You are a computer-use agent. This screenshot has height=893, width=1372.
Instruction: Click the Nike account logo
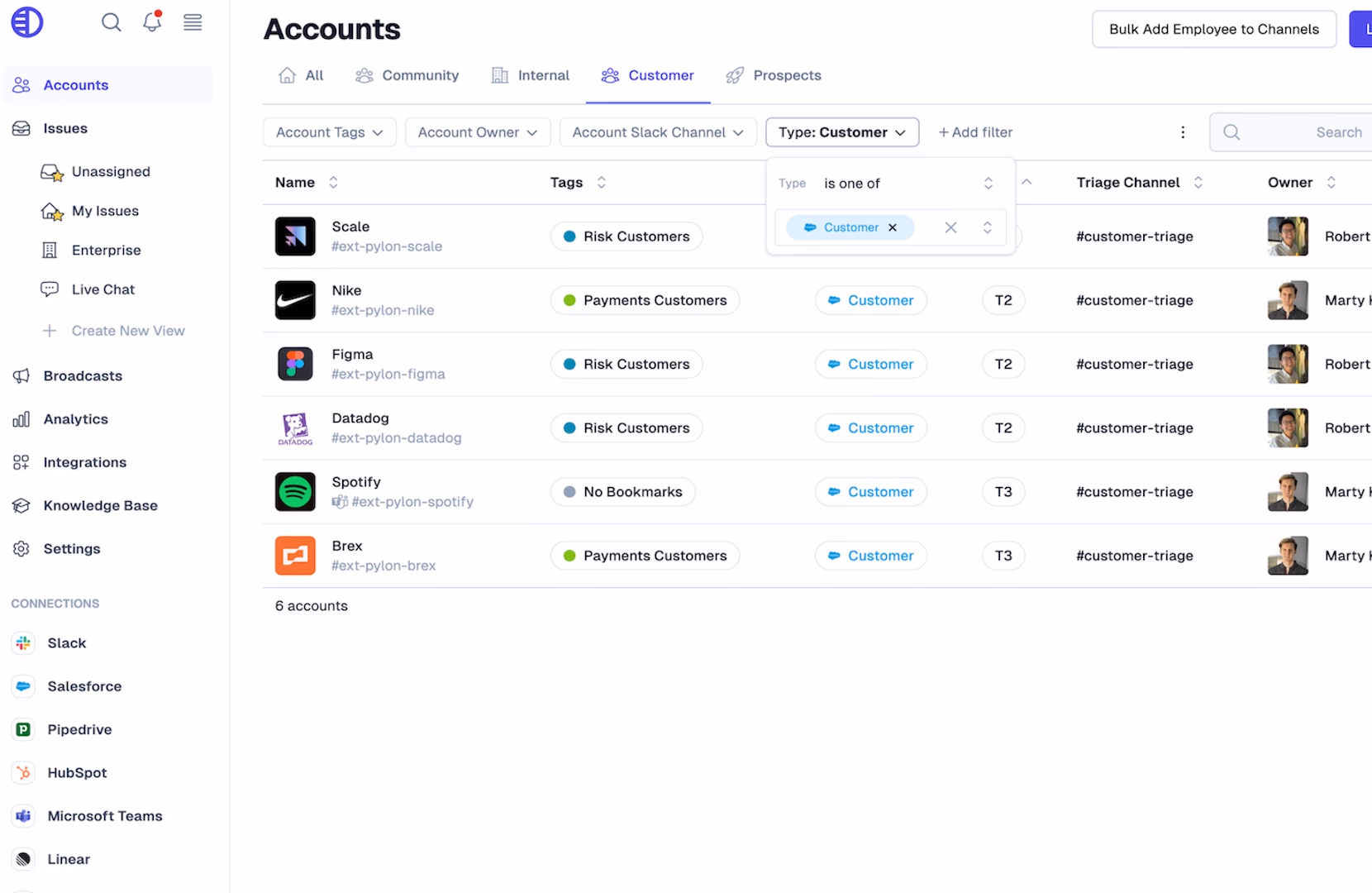[295, 300]
